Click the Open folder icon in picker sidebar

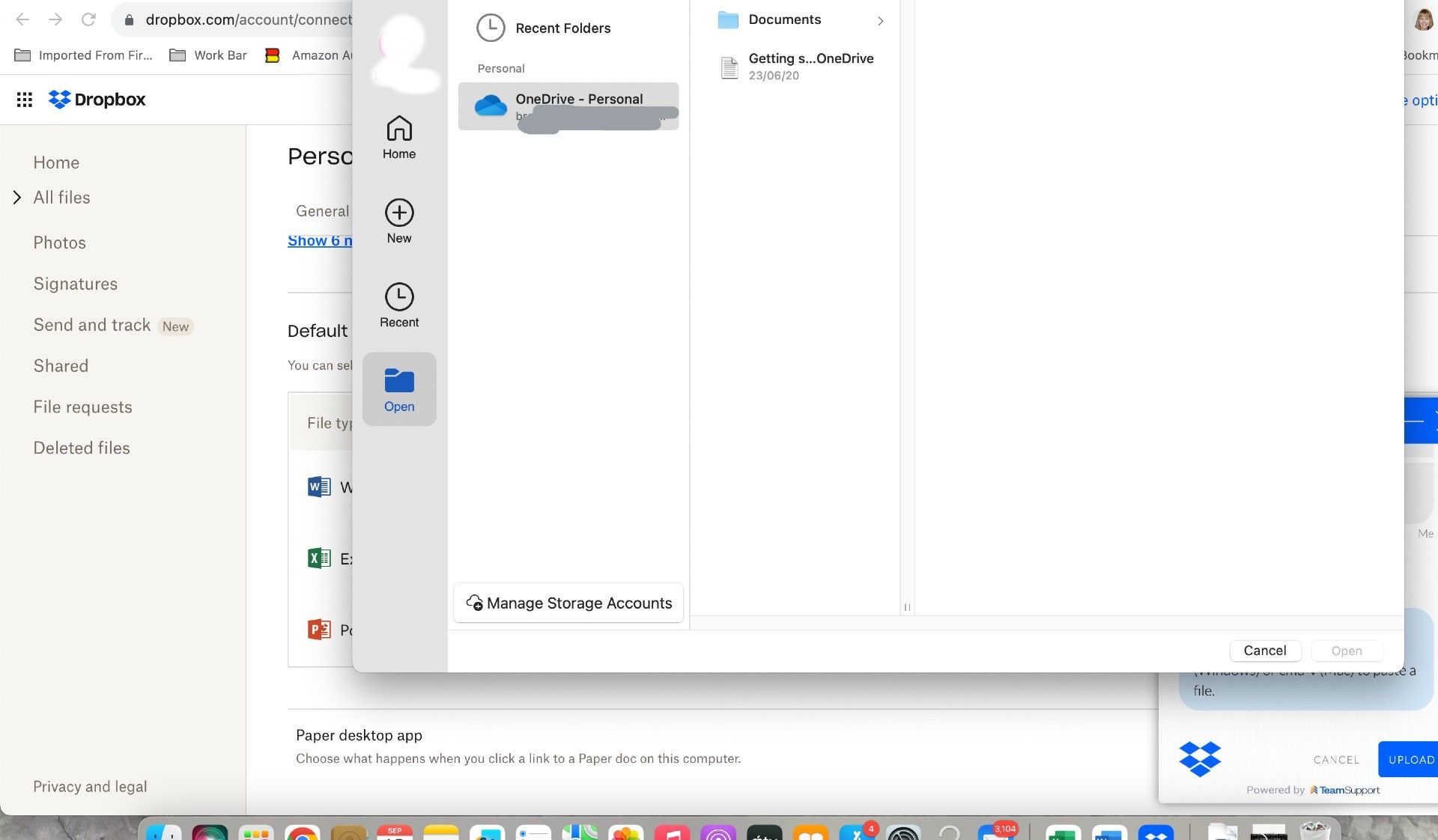398,383
